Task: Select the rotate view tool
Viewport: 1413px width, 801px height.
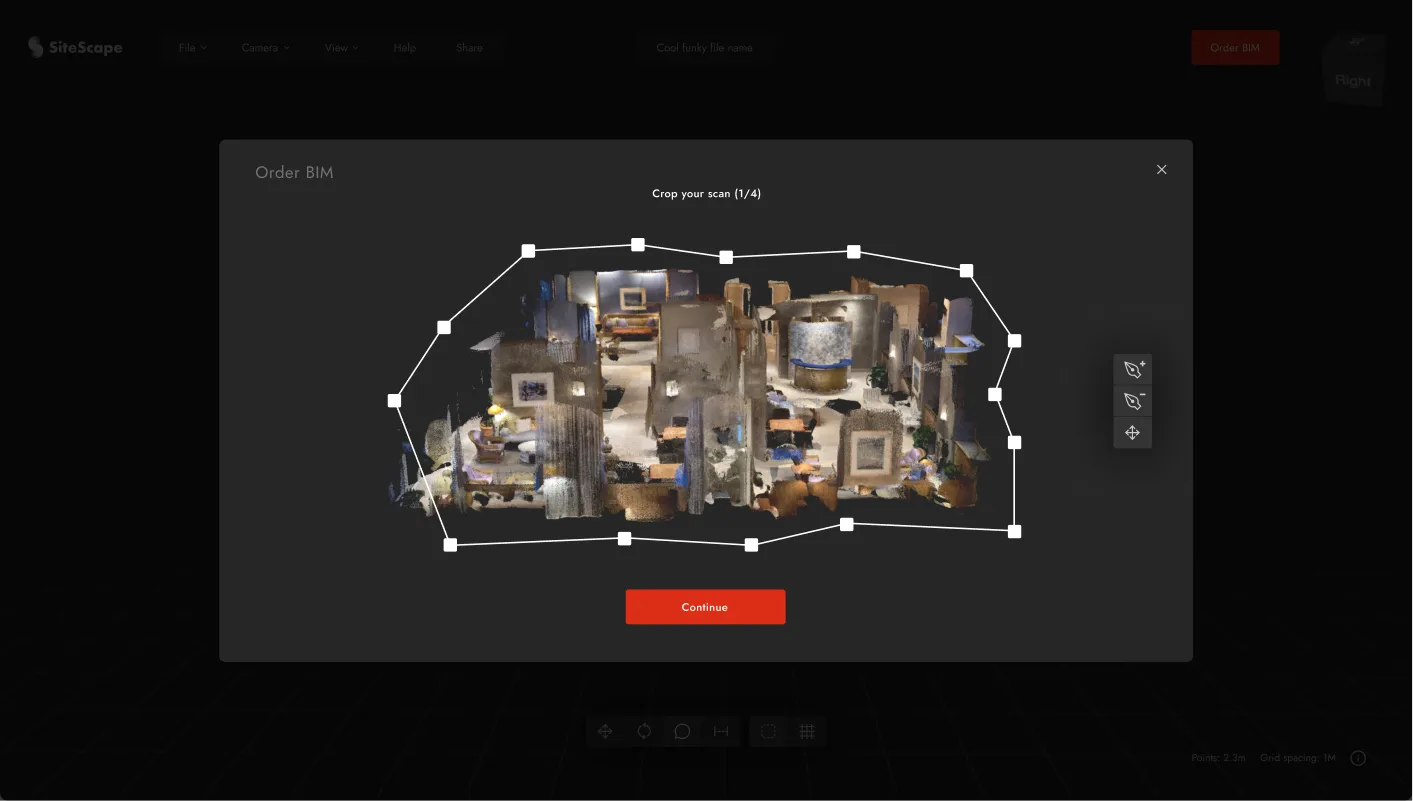Action: [643, 731]
